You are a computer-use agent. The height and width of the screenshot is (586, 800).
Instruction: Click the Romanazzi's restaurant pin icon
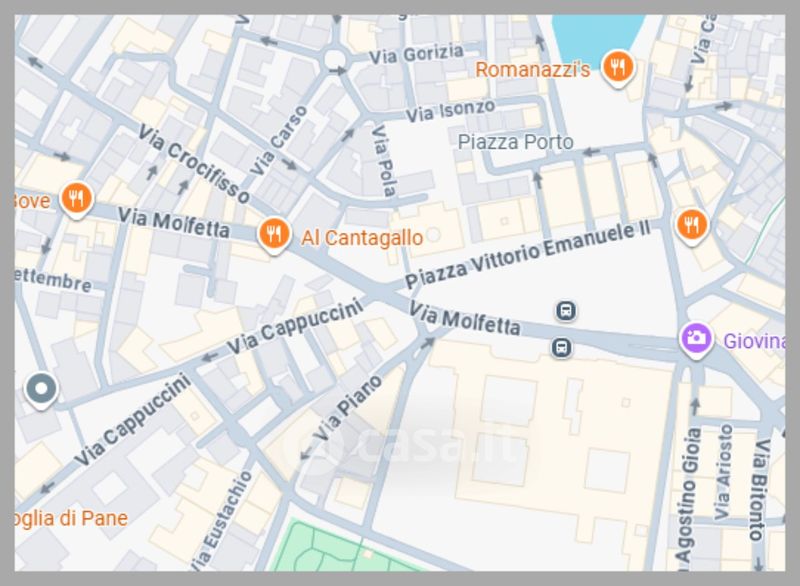(617, 67)
